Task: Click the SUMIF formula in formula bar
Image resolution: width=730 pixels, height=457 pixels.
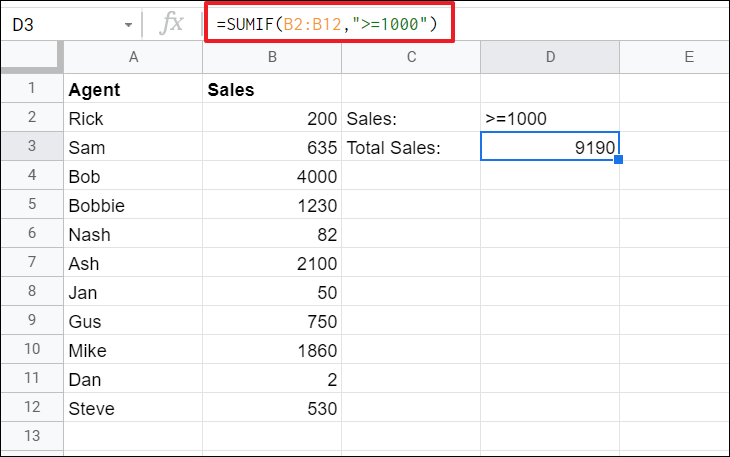Action: click(328, 23)
